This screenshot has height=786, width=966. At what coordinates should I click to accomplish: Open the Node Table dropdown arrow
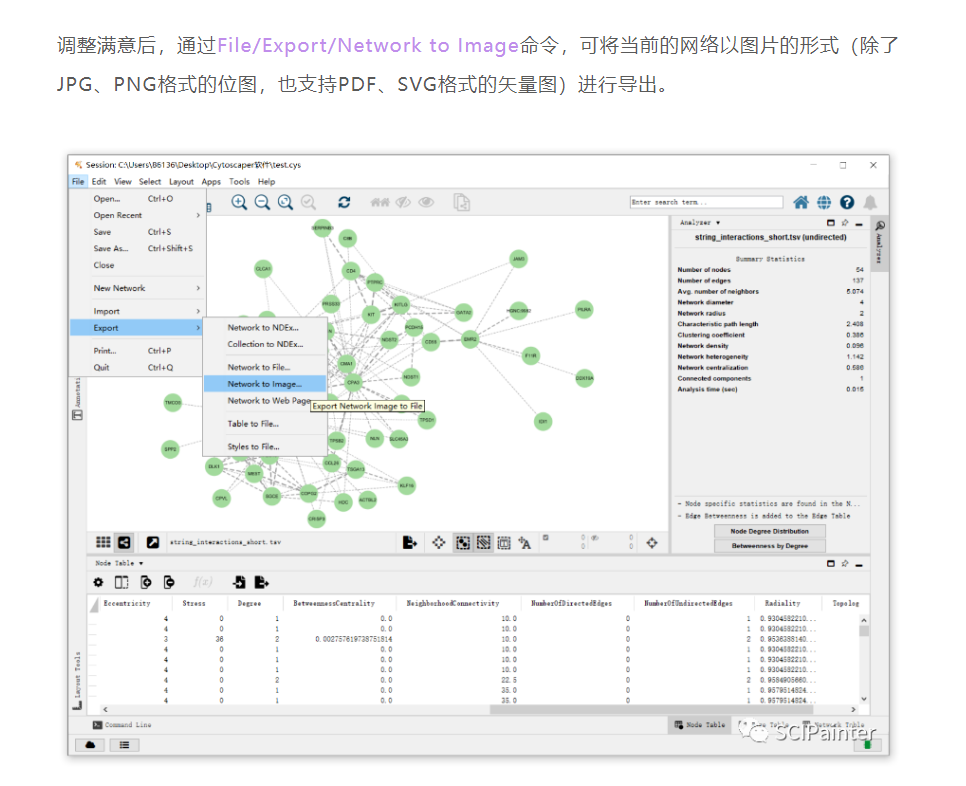point(141,564)
